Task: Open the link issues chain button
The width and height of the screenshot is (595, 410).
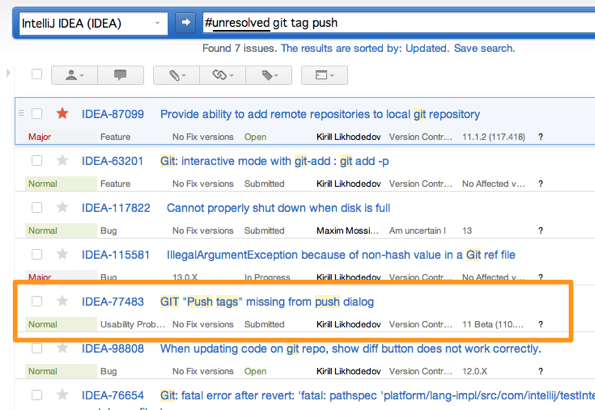Action: pyautogui.click(x=222, y=75)
